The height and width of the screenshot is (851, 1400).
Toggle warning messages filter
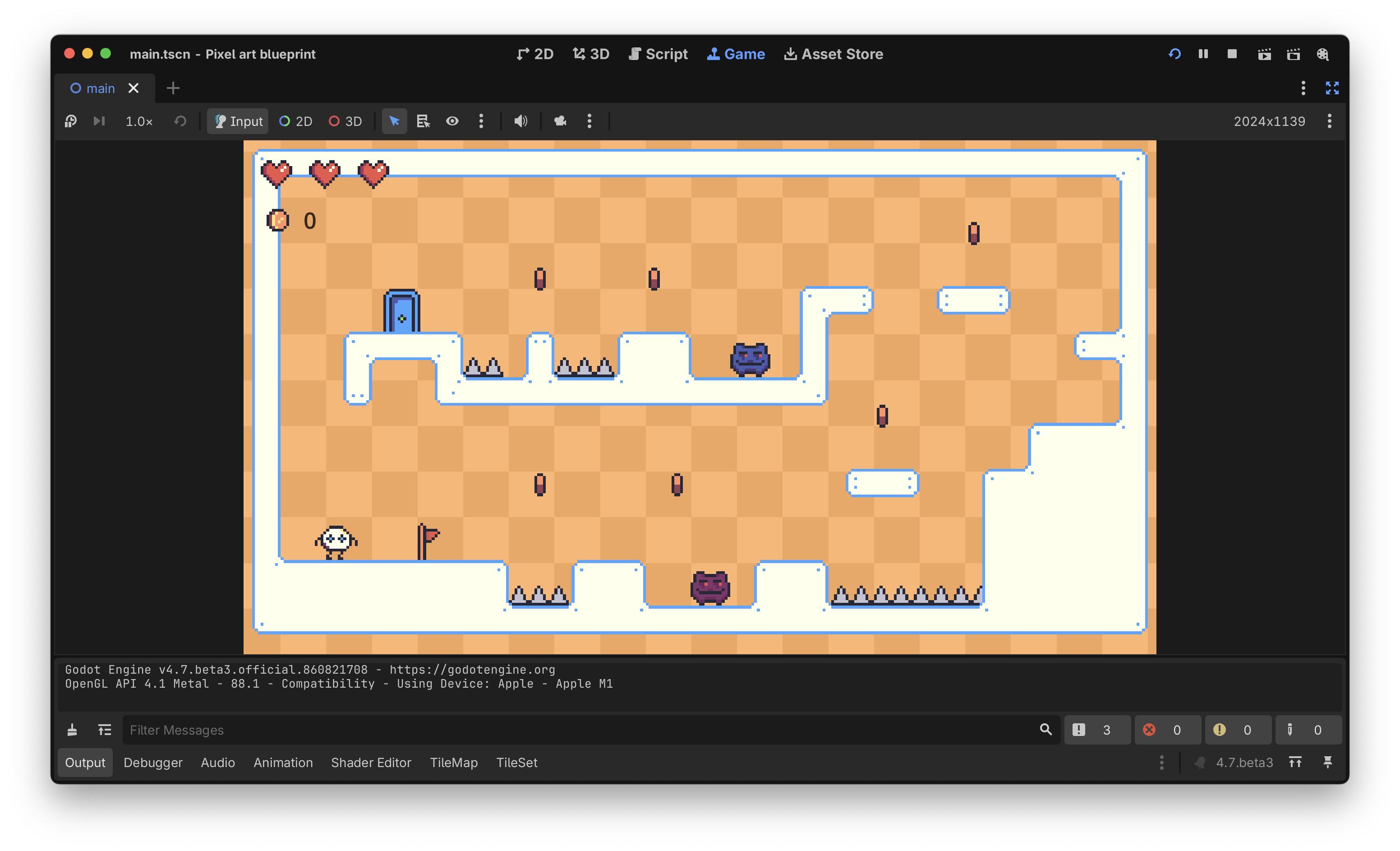[x=1238, y=729]
